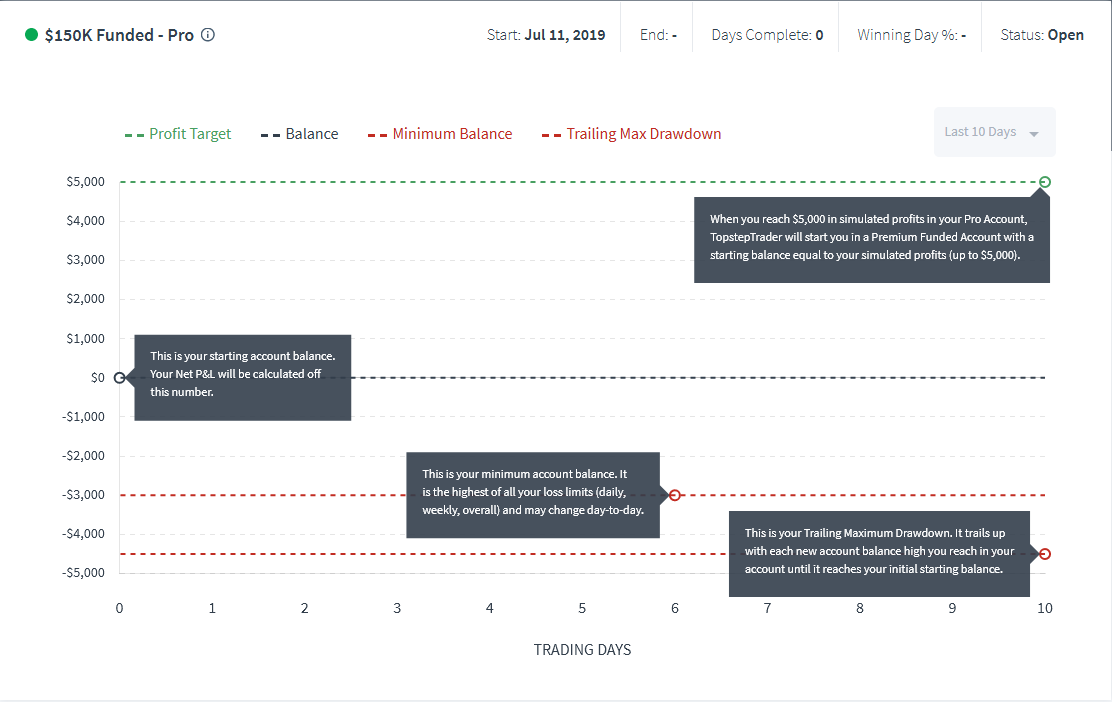Click the TRADING DAYS axis title

582,650
